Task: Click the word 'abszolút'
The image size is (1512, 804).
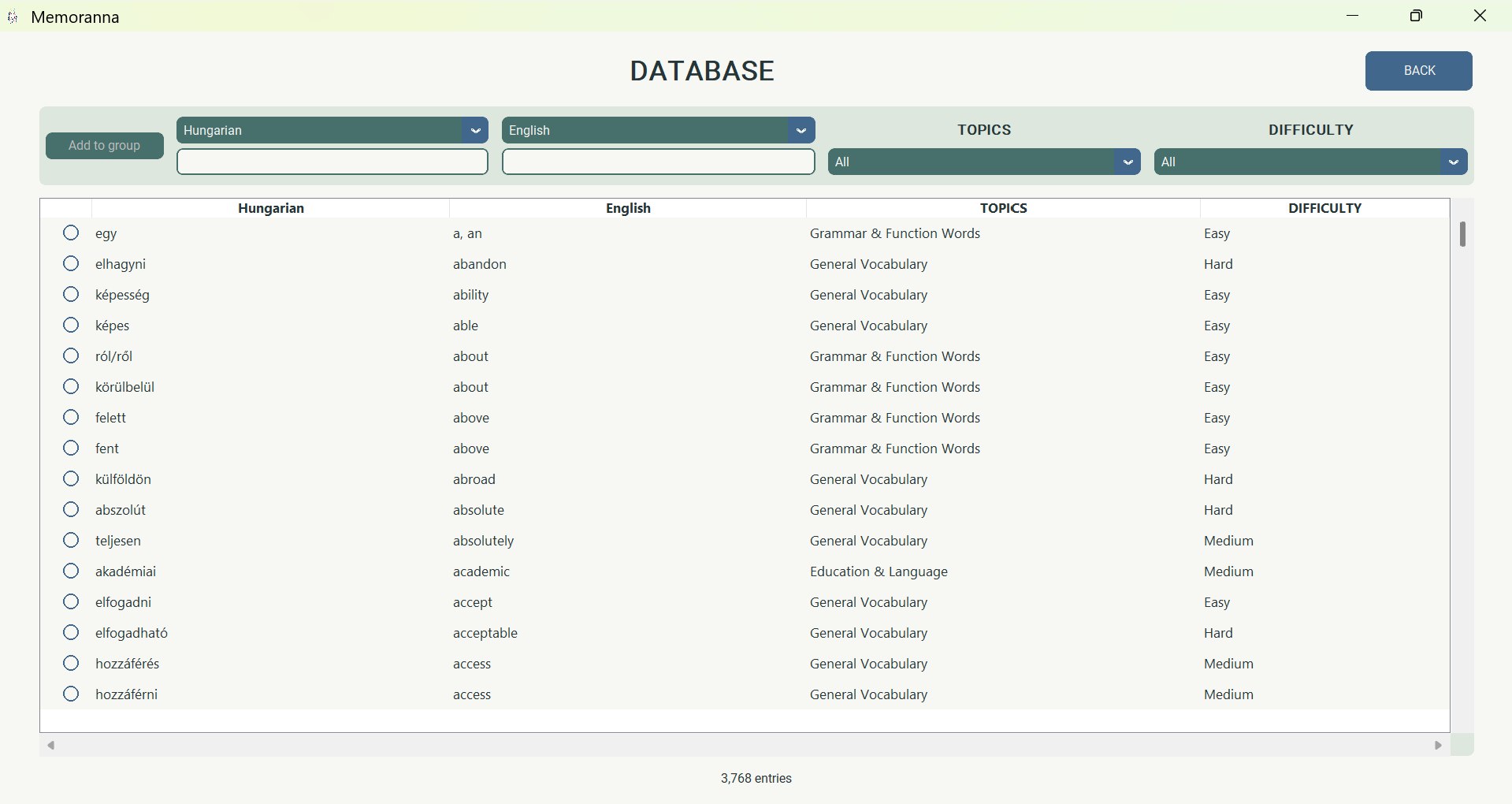Action: tap(120, 510)
